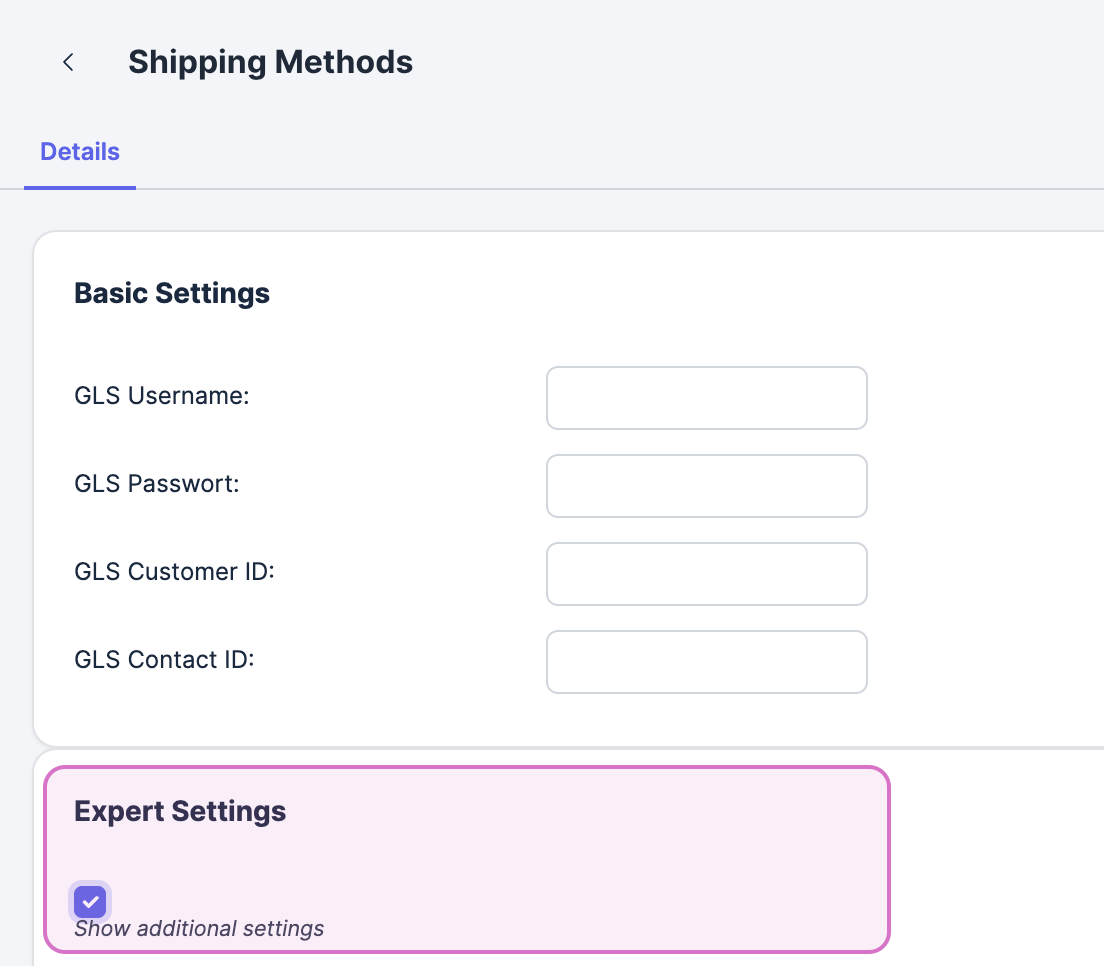Image resolution: width=1104 pixels, height=966 pixels.
Task: Click the back arrow beside Shipping Methods
Action: [x=68, y=62]
